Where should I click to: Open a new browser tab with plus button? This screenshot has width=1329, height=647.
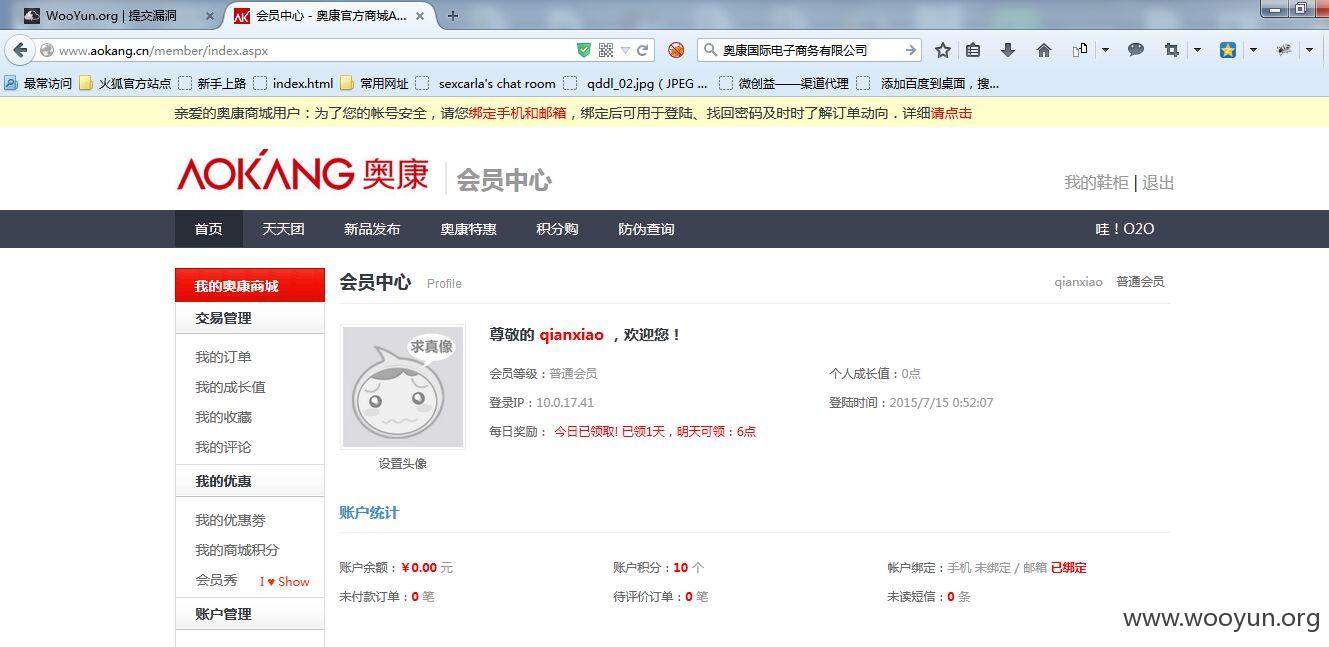453,15
